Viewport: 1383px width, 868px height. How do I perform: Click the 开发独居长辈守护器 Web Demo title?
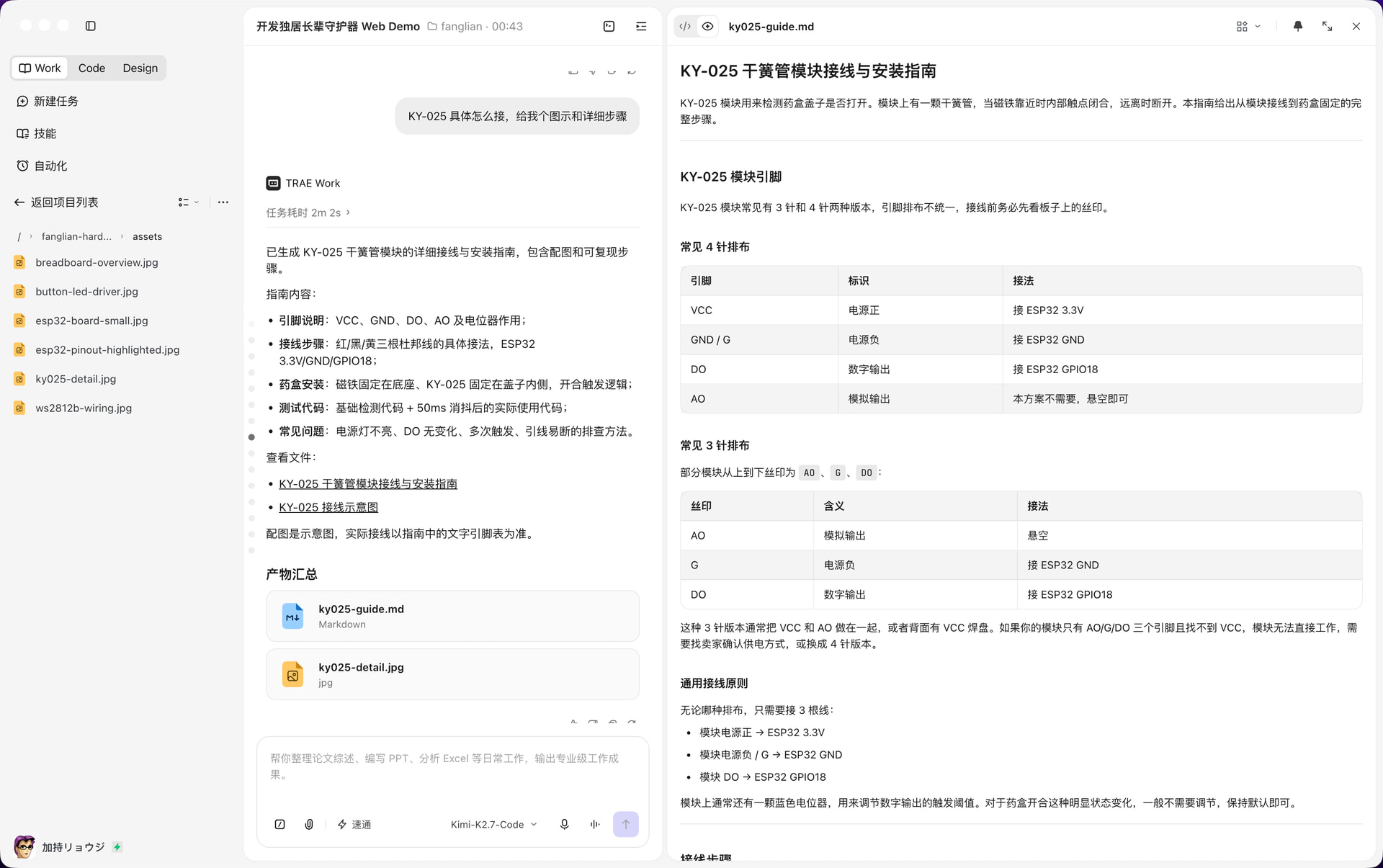pos(338,27)
